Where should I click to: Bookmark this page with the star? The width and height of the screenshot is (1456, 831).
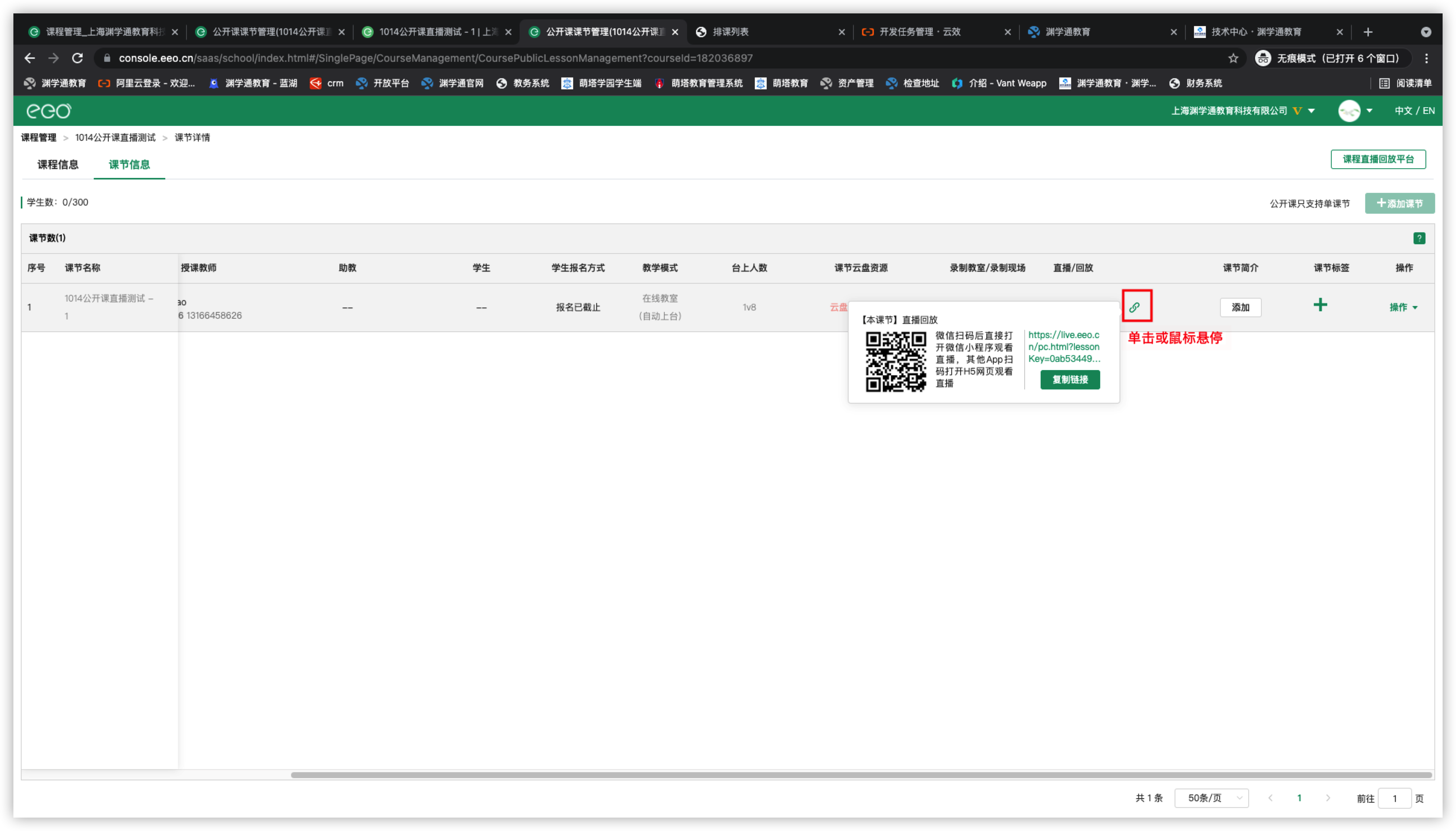click(x=1233, y=58)
